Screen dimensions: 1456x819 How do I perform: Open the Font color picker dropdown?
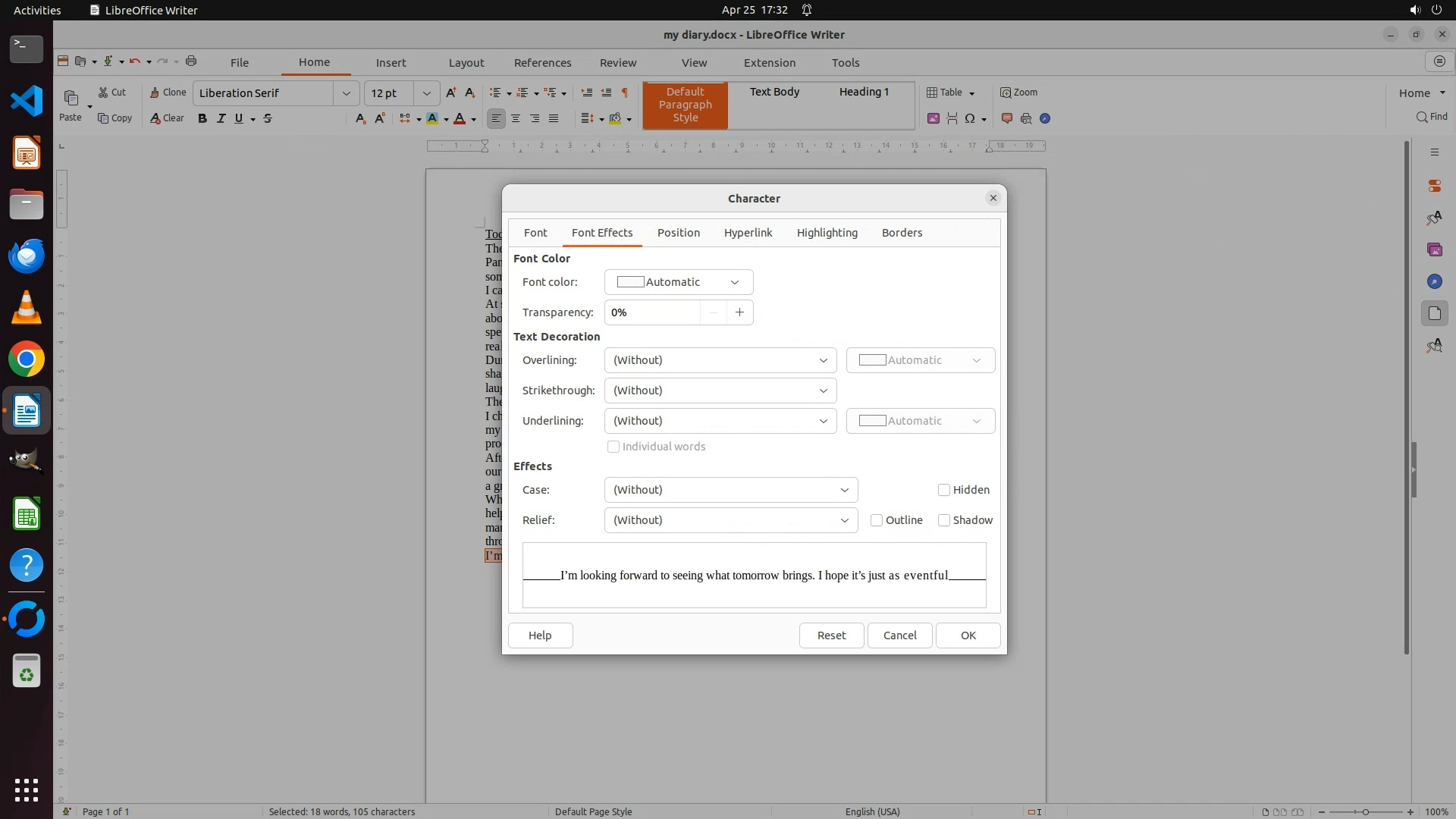(678, 282)
